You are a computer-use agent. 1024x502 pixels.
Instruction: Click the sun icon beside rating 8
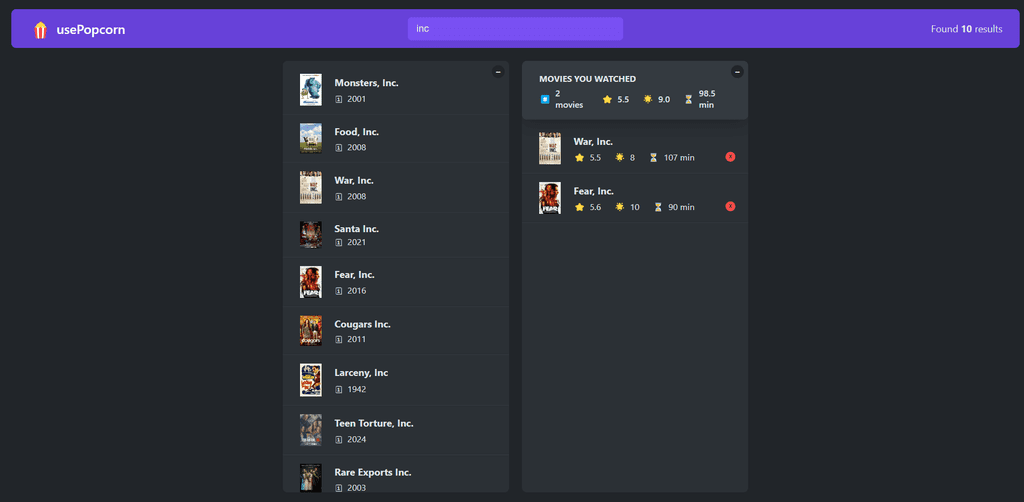620,157
